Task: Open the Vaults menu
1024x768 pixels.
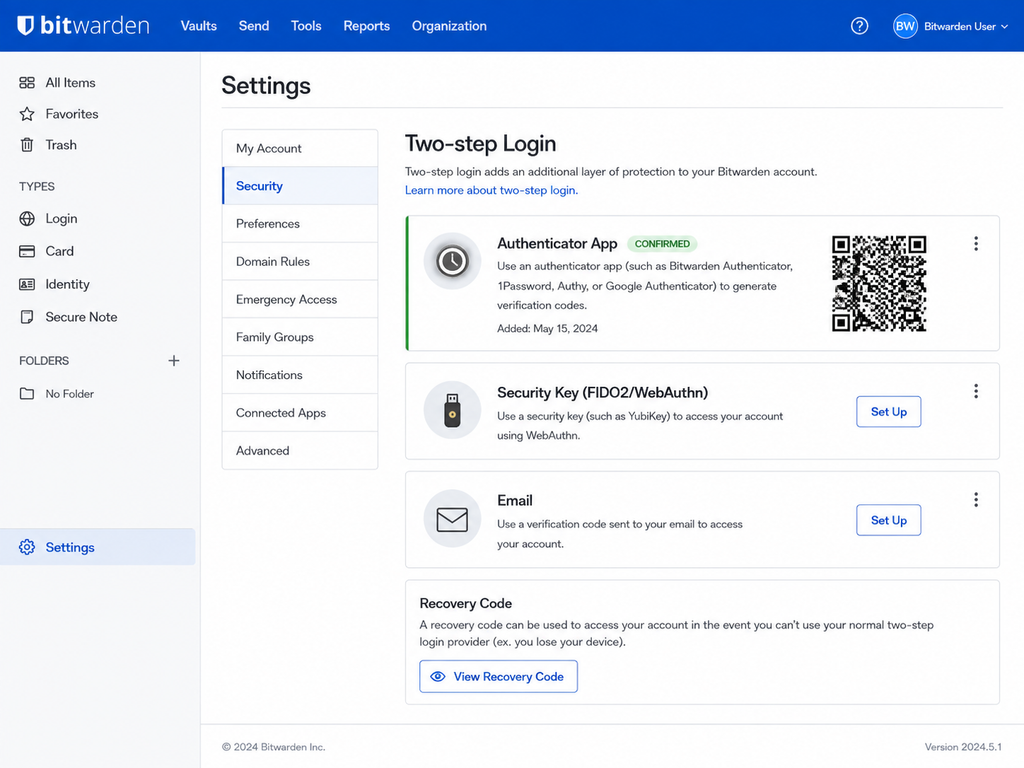Action: (199, 26)
